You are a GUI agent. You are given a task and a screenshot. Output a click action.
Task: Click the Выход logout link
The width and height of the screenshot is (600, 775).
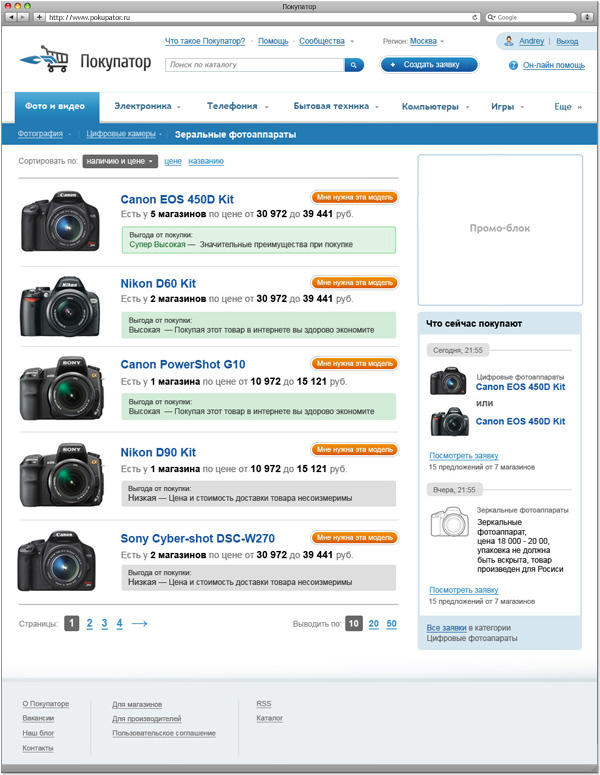567,42
